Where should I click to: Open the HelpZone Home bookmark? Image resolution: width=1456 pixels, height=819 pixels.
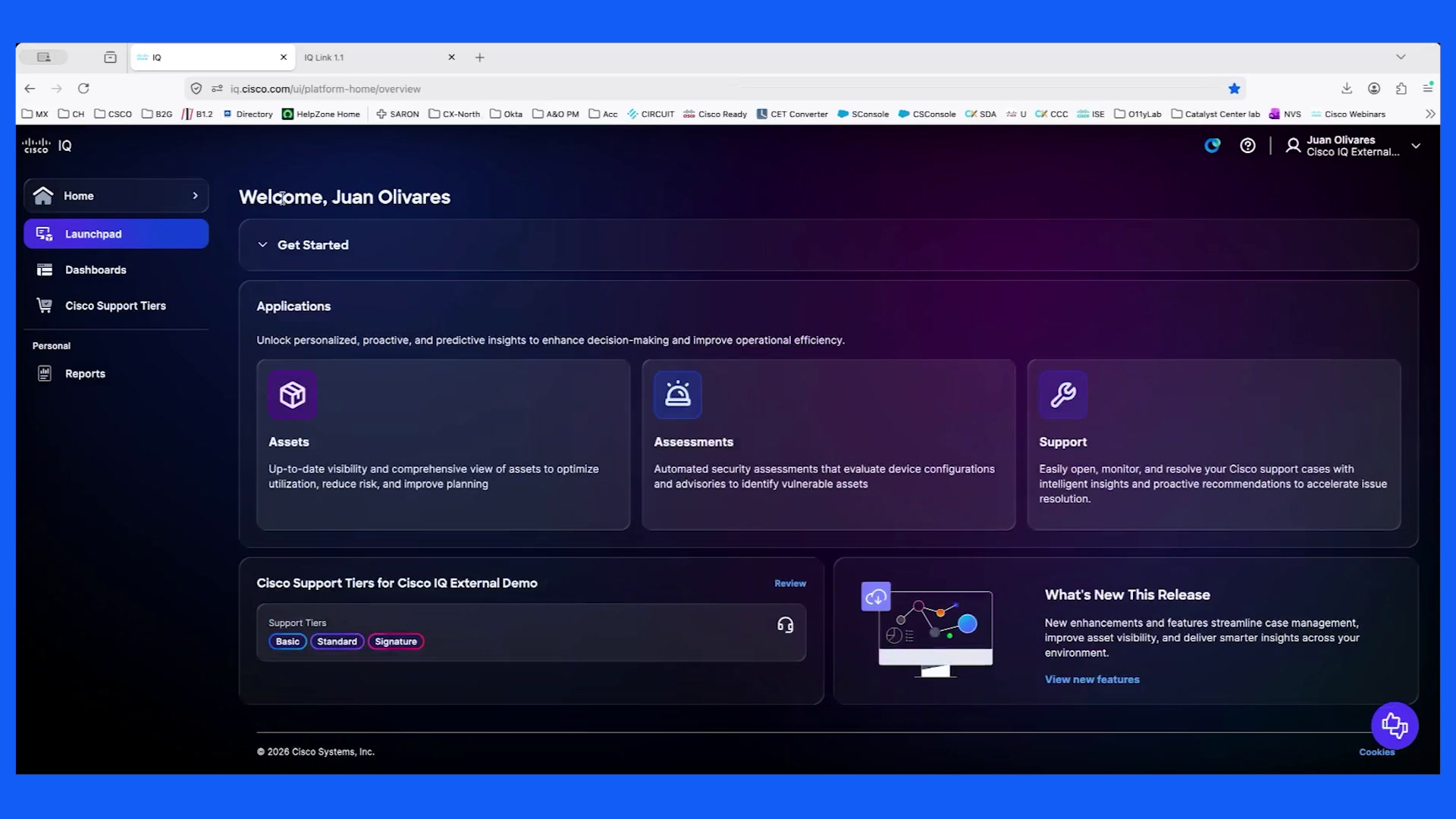321,115
